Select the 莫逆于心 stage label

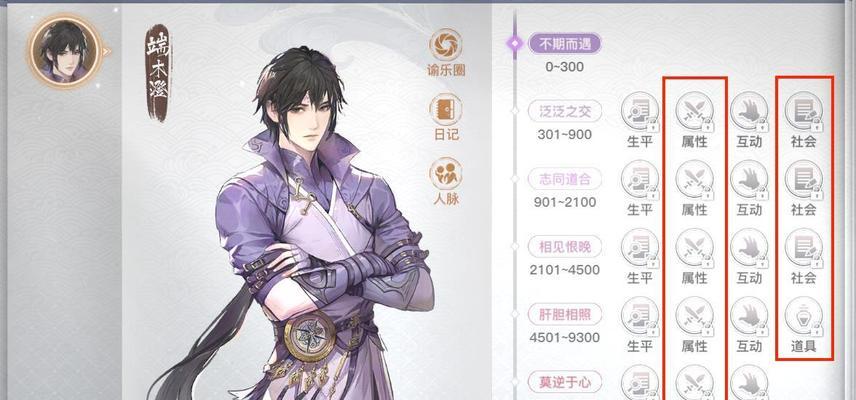[x=565, y=382]
